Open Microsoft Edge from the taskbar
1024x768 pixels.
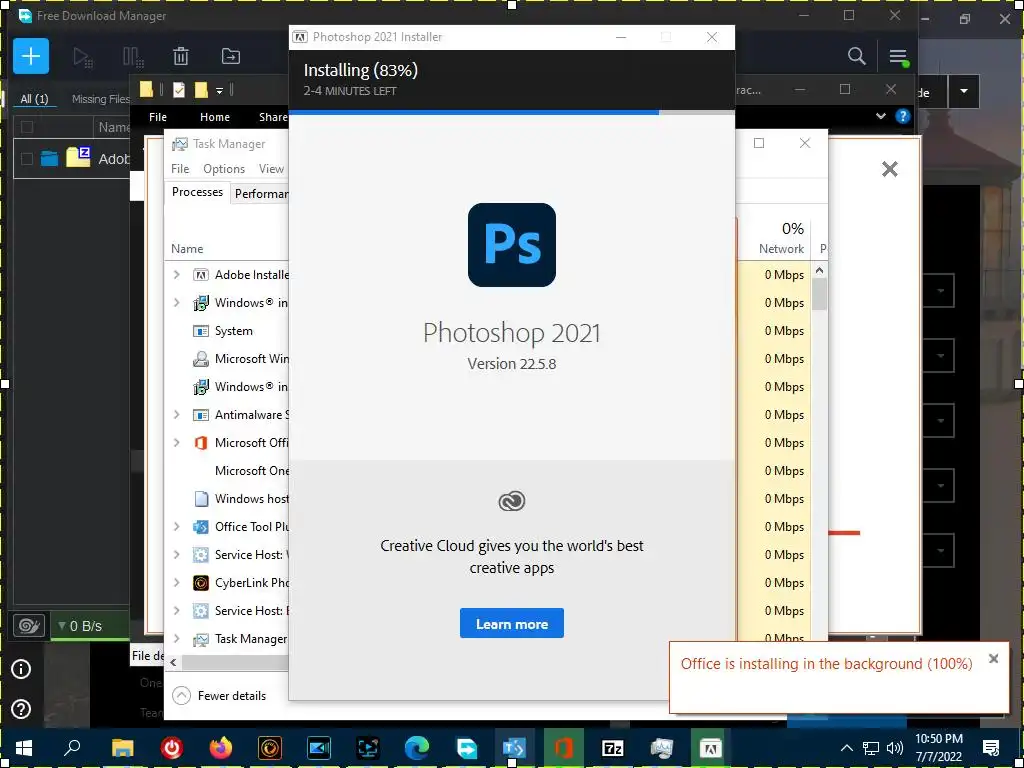pos(417,748)
